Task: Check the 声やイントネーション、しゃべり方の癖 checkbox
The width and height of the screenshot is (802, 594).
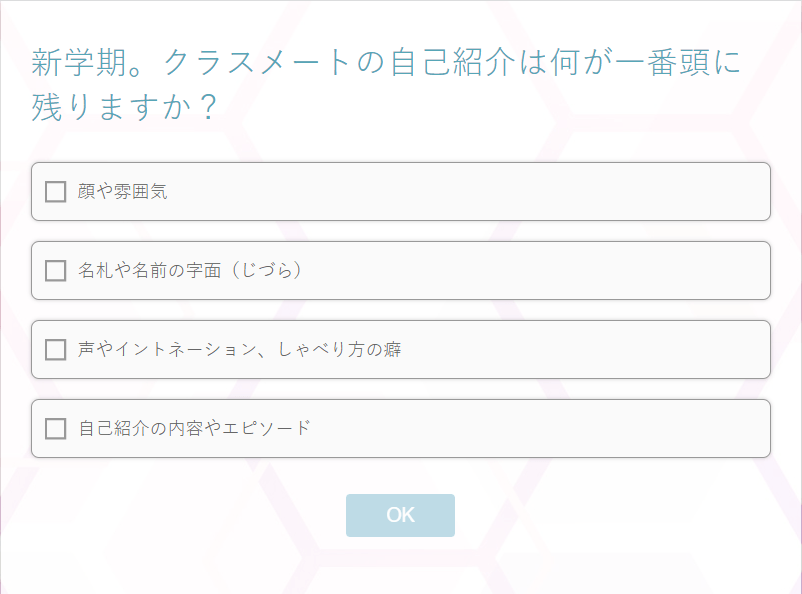Action: [55, 349]
